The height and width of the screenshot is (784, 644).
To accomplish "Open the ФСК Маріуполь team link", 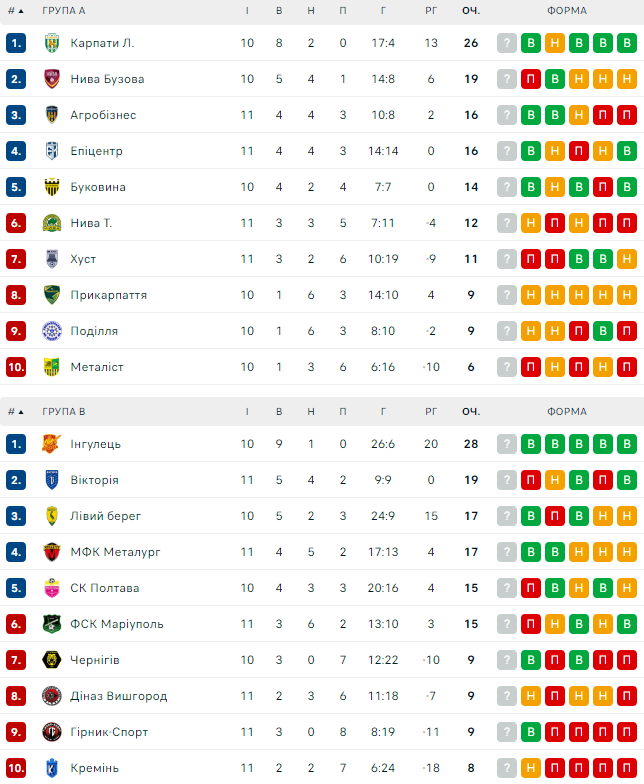I will (x=117, y=624).
